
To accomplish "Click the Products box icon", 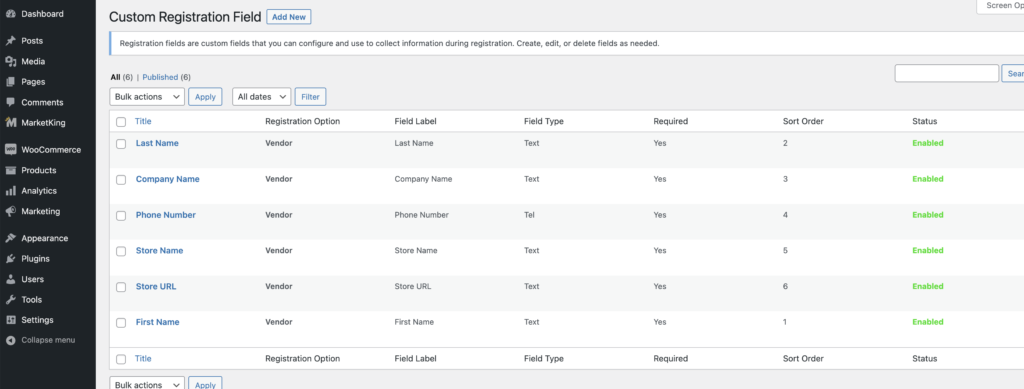I will [10, 170].
